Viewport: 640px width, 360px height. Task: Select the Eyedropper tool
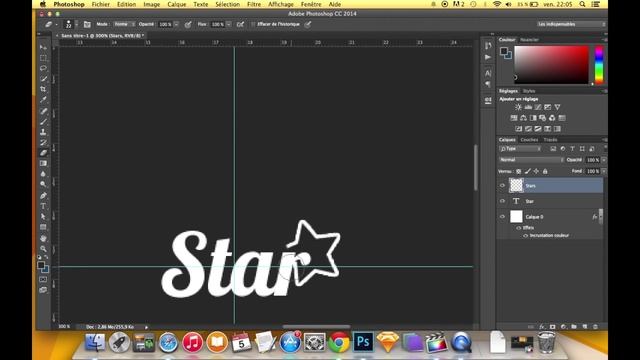43,100
